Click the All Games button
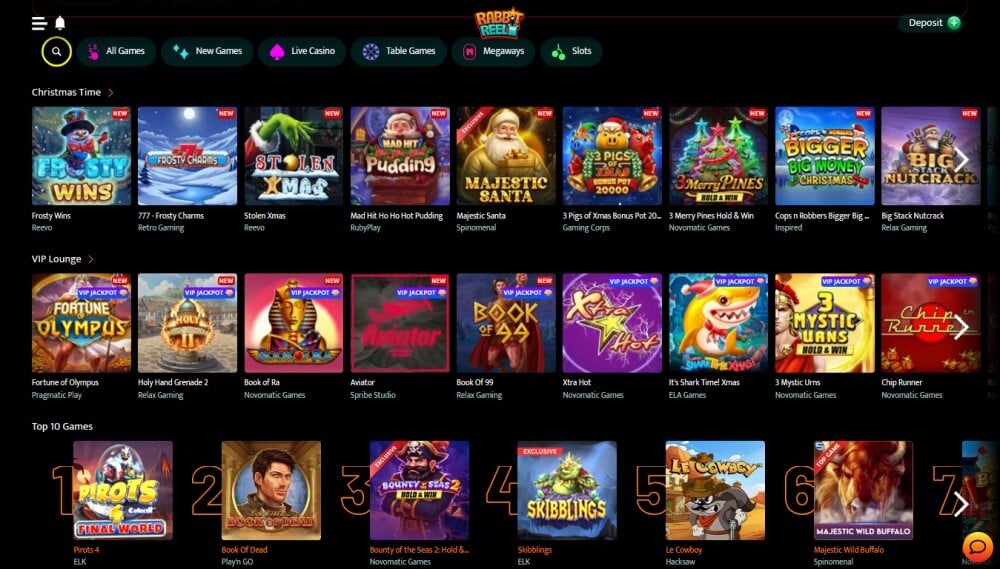This screenshot has width=1000, height=569. tap(116, 52)
